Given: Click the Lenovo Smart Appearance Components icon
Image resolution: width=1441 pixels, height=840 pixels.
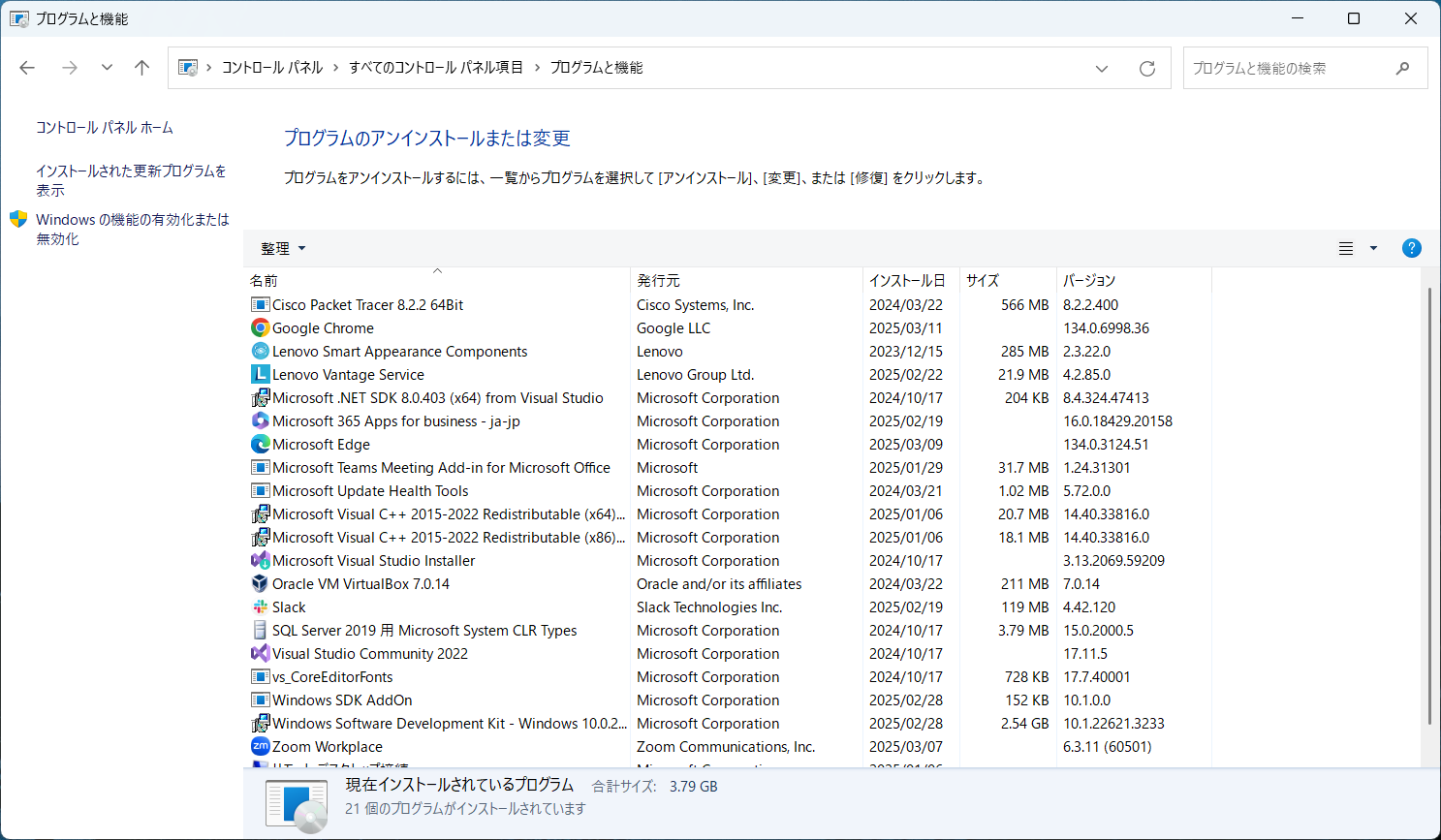Looking at the screenshot, I should pos(260,352).
